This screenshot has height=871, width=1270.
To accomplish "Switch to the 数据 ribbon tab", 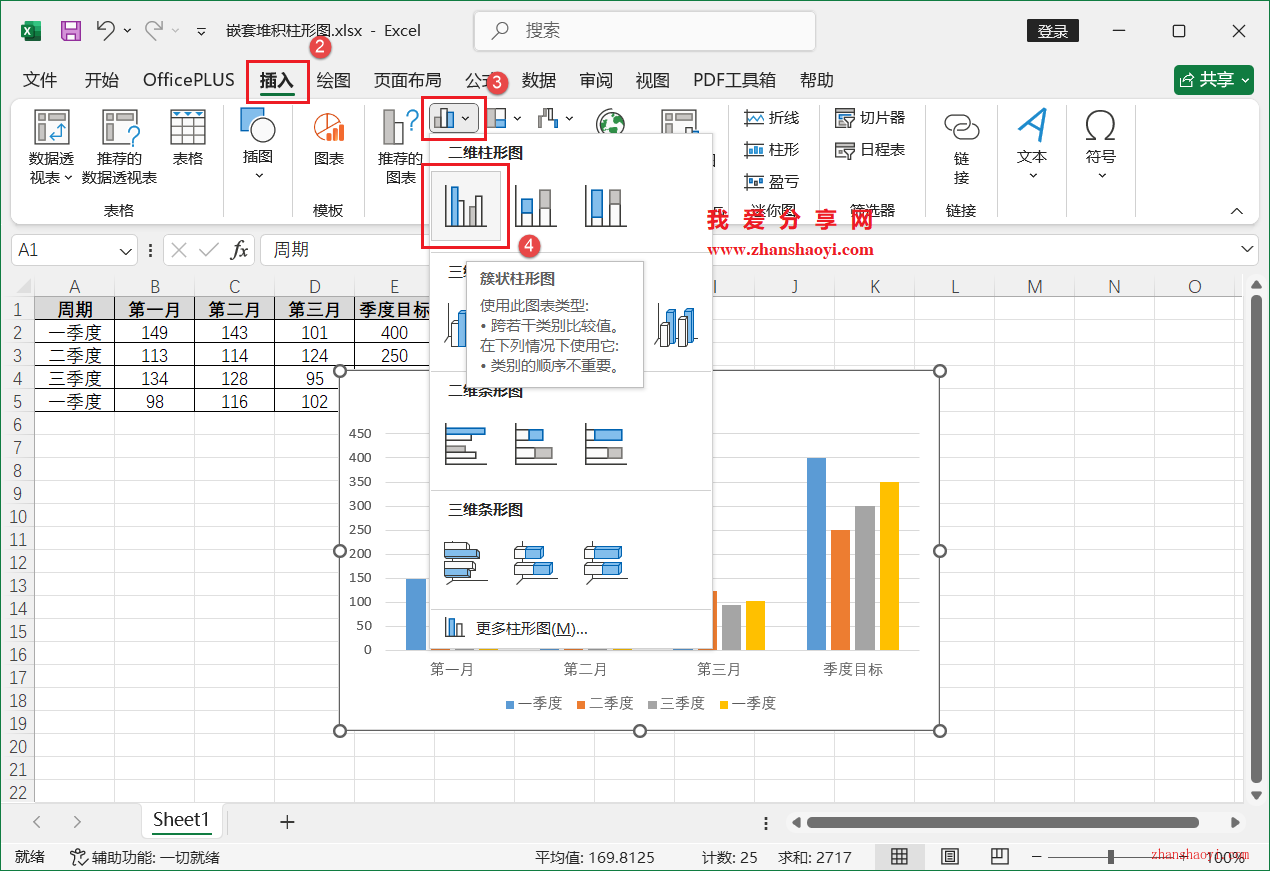I will coord(539,80).
